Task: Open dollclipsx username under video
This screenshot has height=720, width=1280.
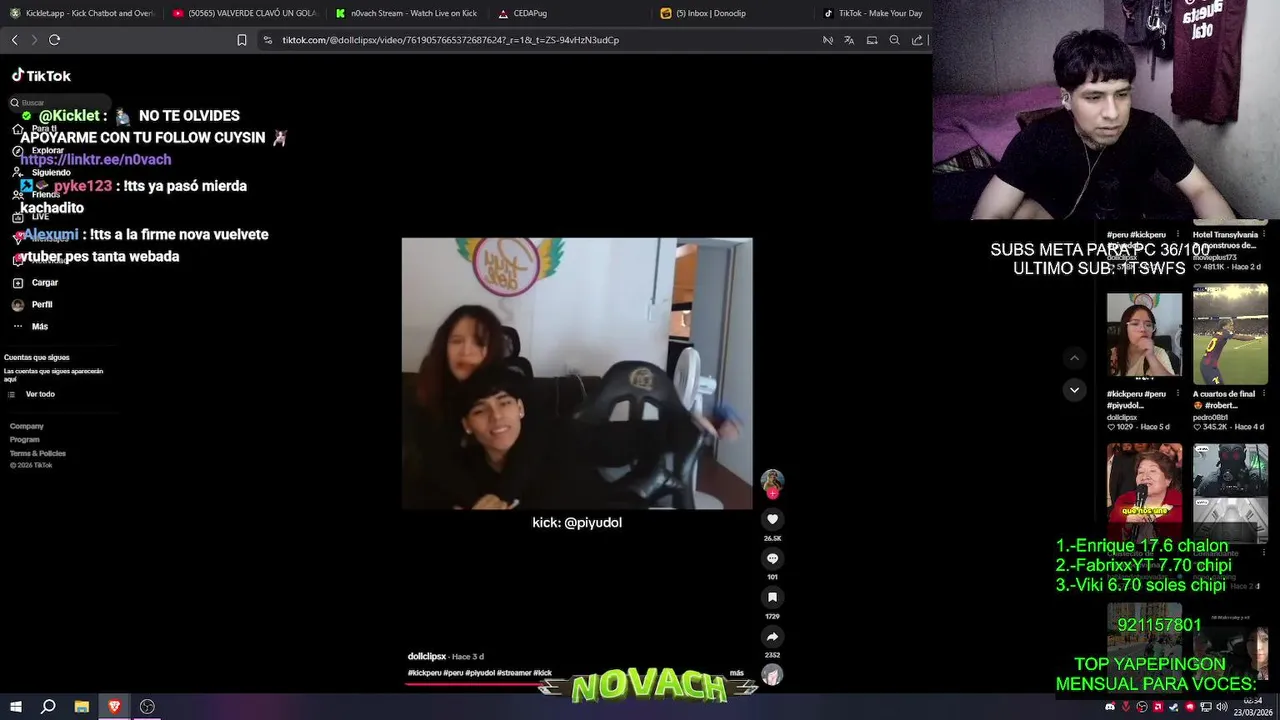Action: tap(427, 656)
